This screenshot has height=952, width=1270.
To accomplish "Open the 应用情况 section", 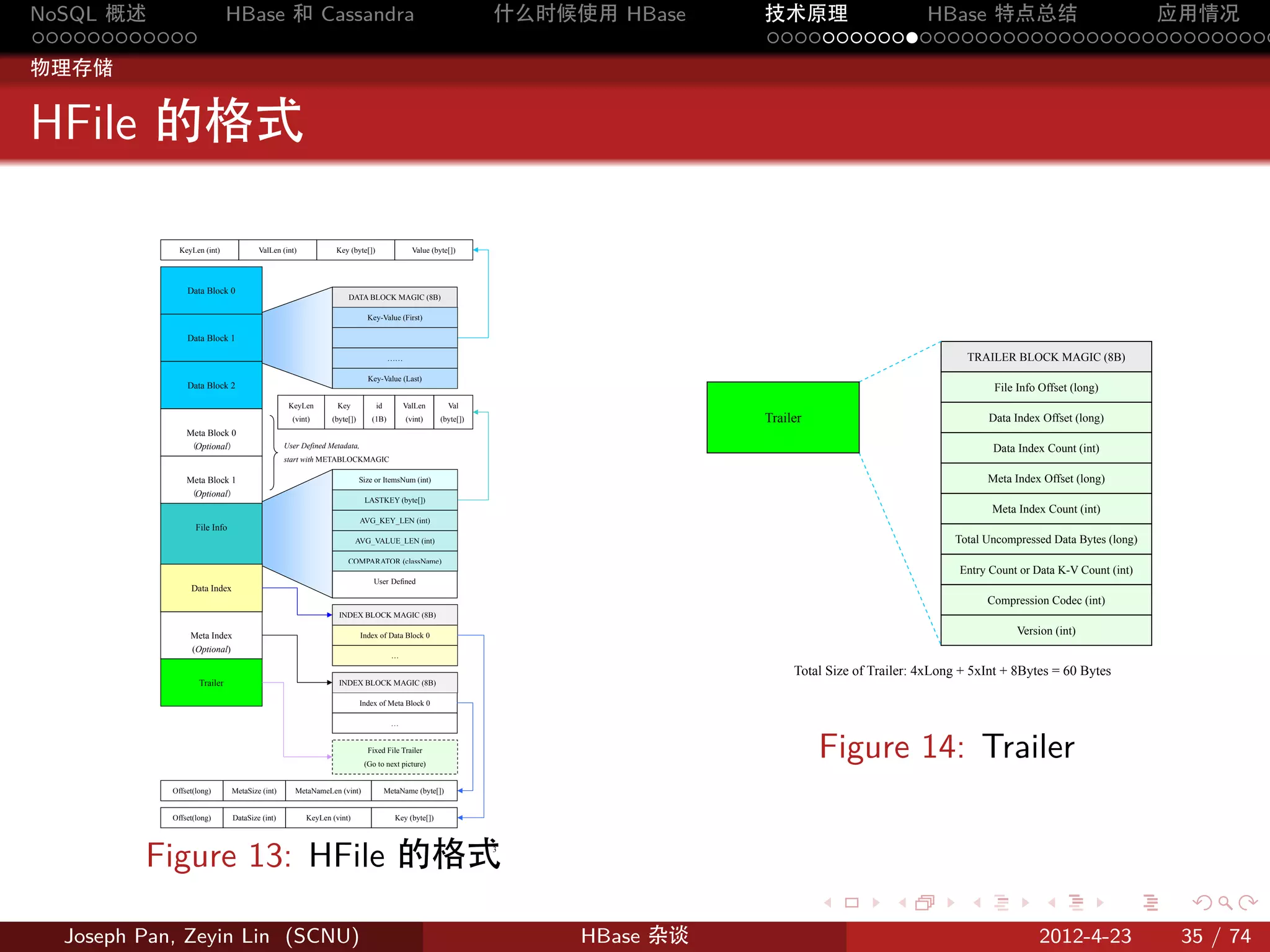I will [x=1198, y=14].
